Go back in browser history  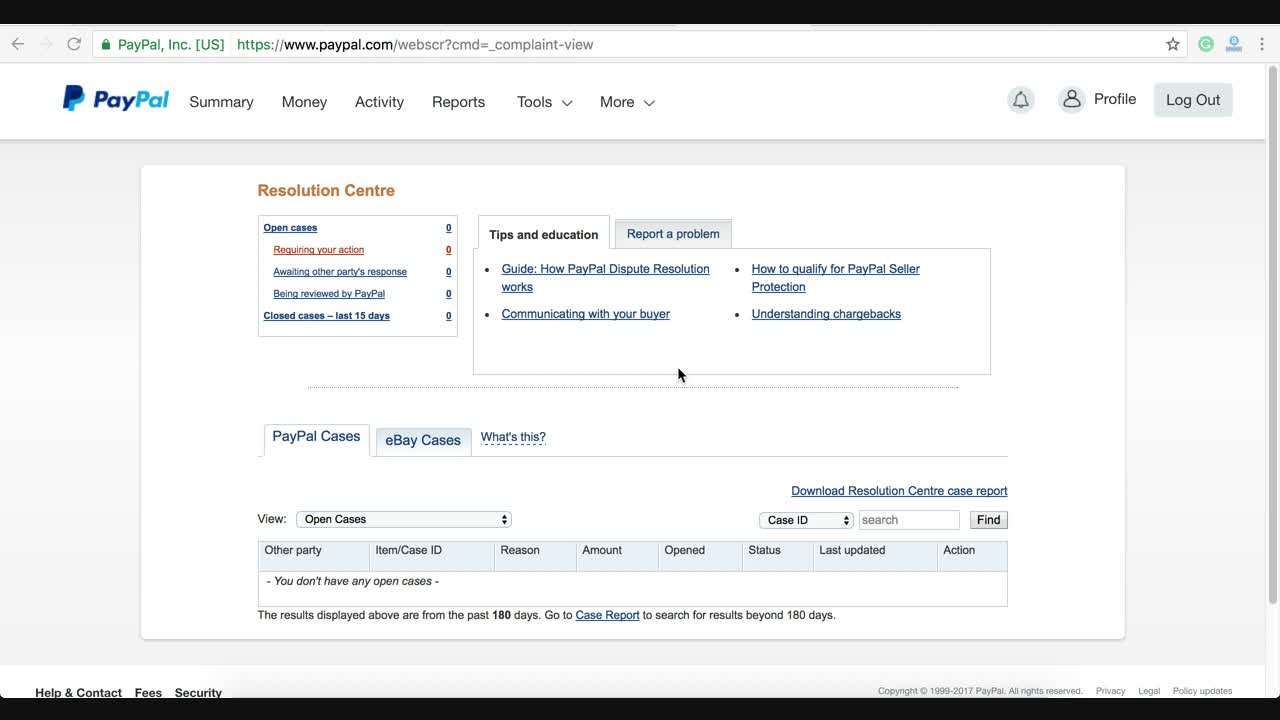tap(17, 44)
